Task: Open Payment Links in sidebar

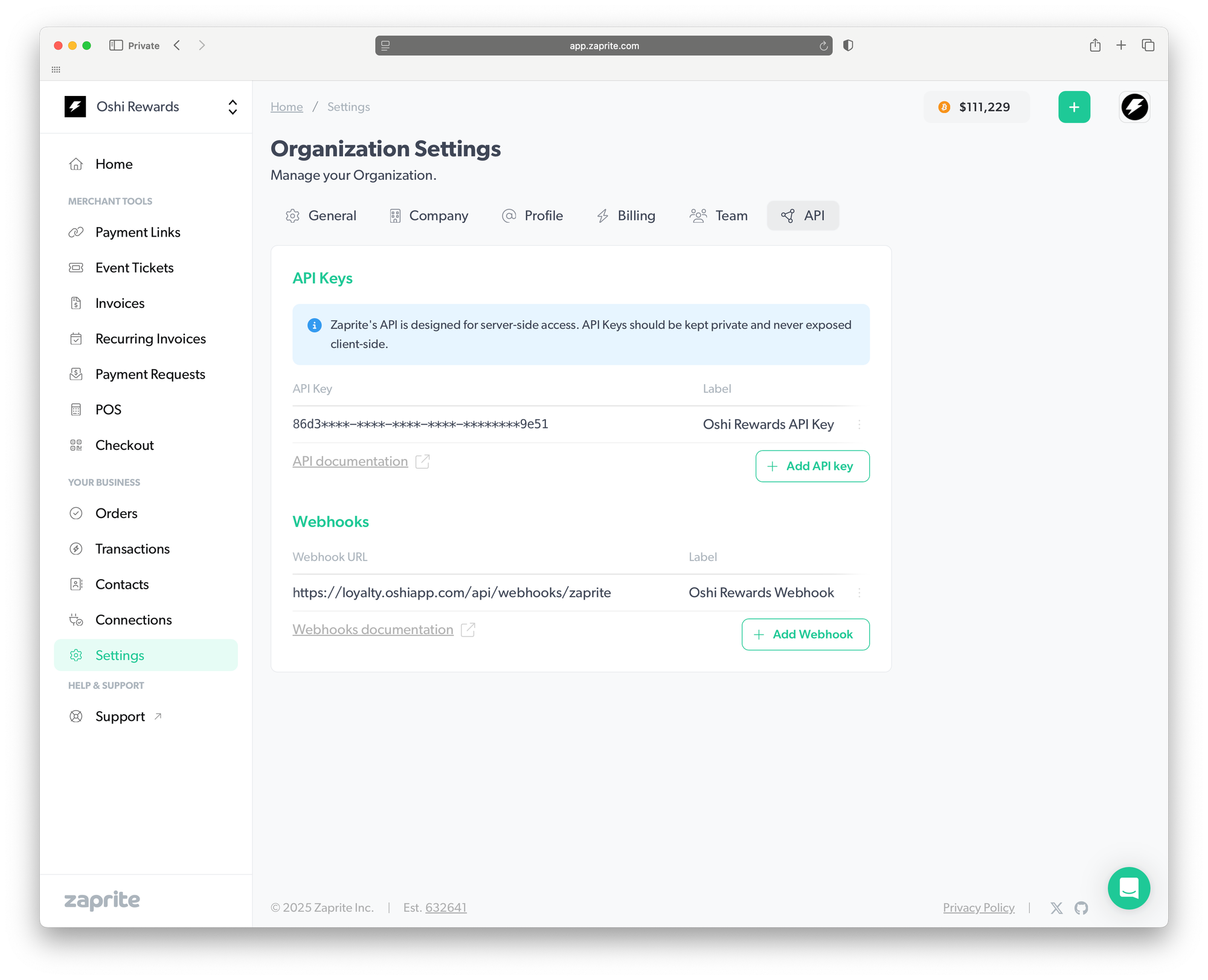Action: click(x=146, y=232)
